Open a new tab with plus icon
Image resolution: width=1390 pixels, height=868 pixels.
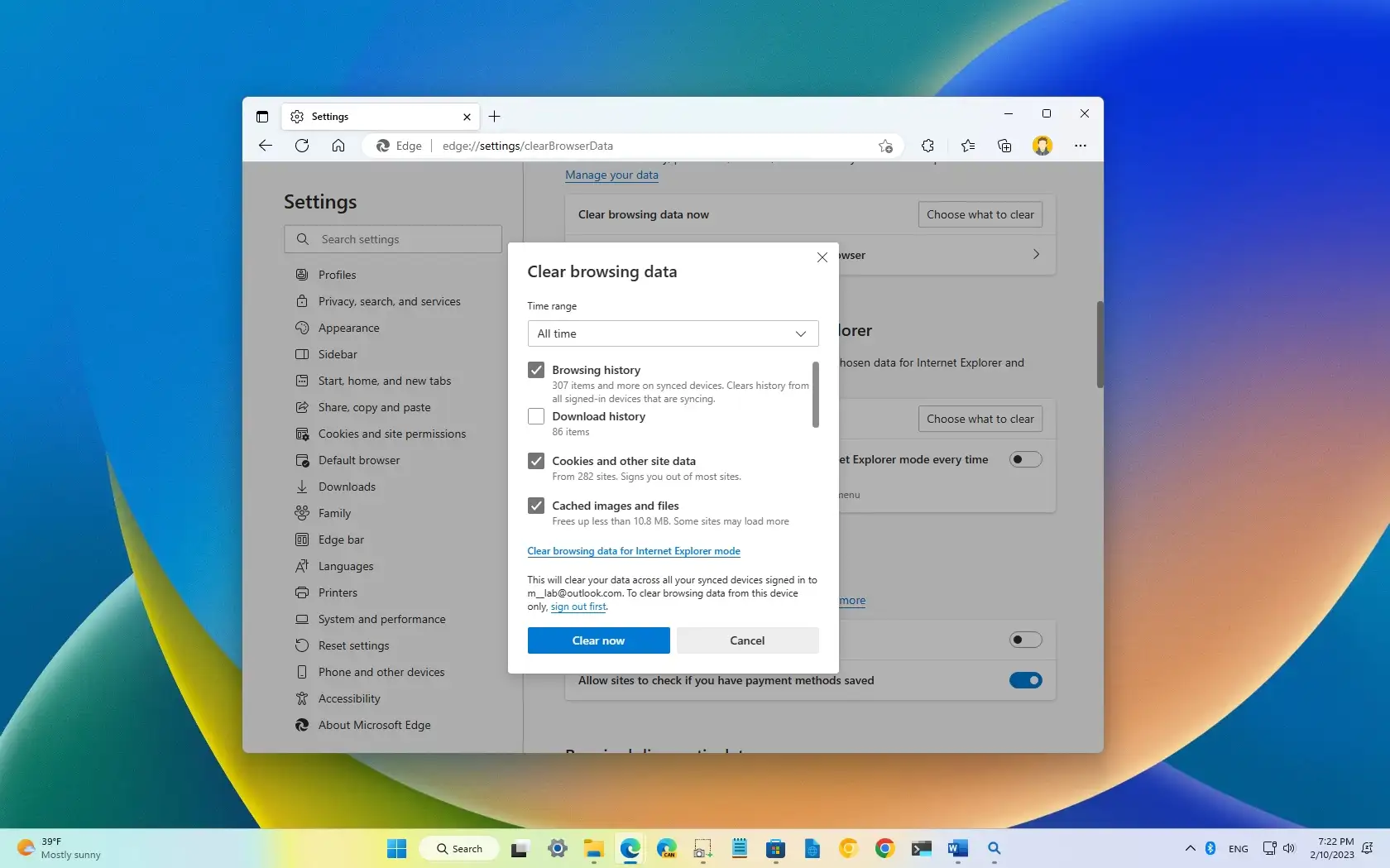pyautogui.click(x=495, y=117)
